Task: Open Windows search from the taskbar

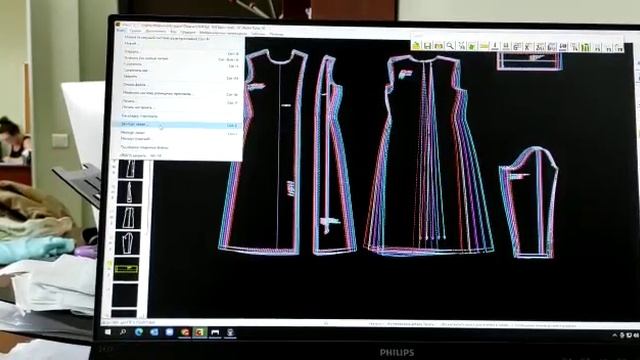Action: coord(123,332)
